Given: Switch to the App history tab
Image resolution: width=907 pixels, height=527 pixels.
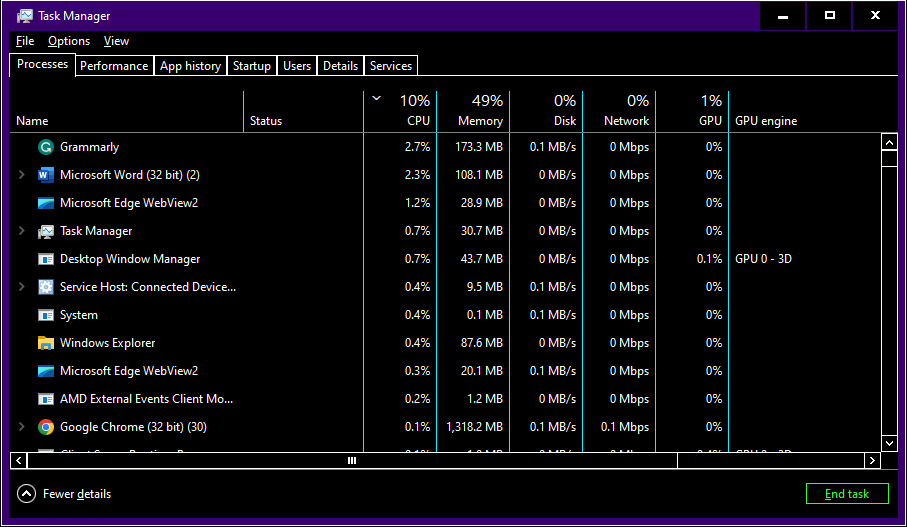Looking at the screenshot, I should [x=190, y=66].
